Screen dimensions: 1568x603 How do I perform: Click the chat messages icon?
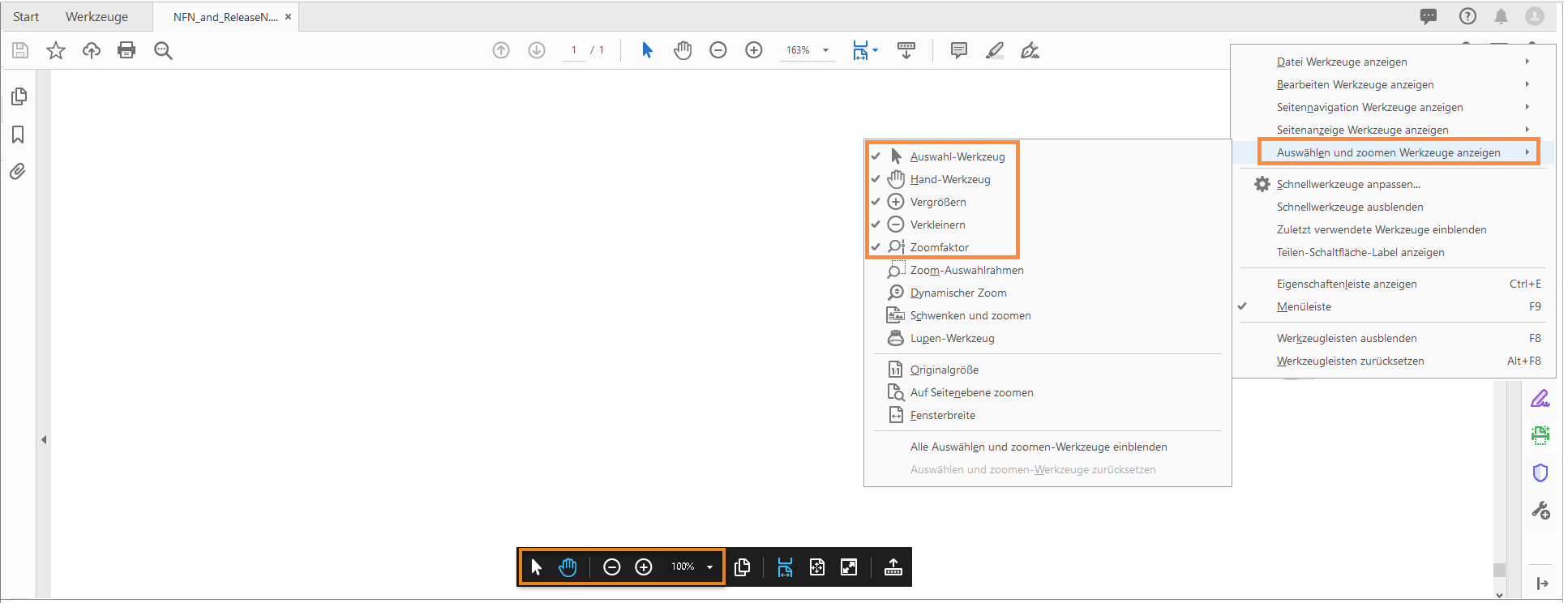click(x=1429, y=16)
